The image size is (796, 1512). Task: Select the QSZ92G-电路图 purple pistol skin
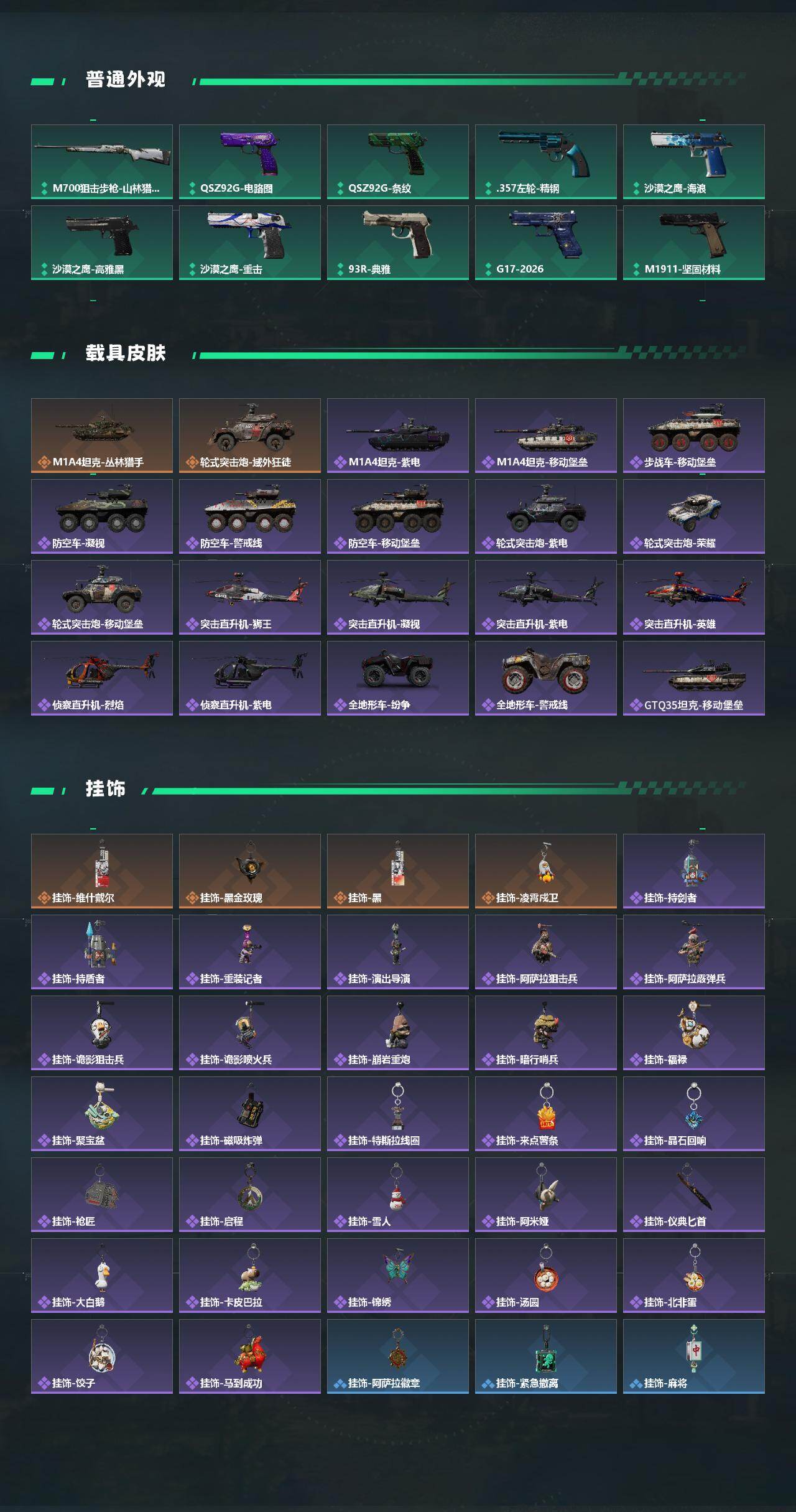click(250, 162)
